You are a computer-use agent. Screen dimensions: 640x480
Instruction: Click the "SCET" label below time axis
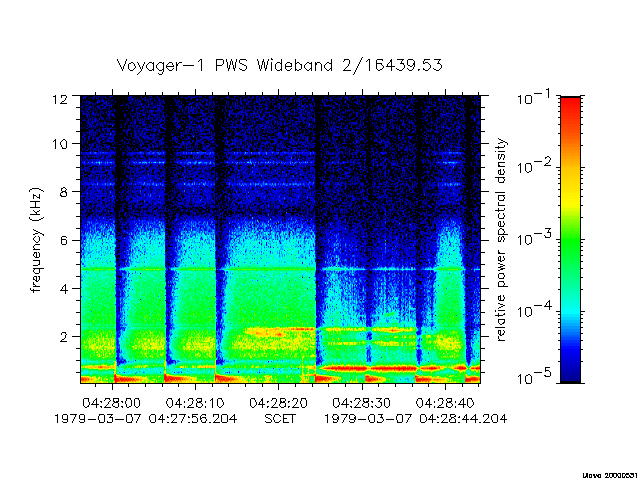click(280, 419)
